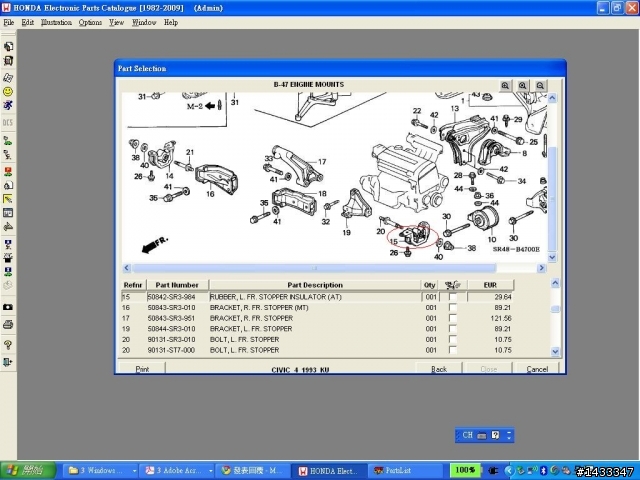Show hidden tray icons with the chevron
This screenshot has width=640, height=480.
pyautogui.click(x=509, y=471)
